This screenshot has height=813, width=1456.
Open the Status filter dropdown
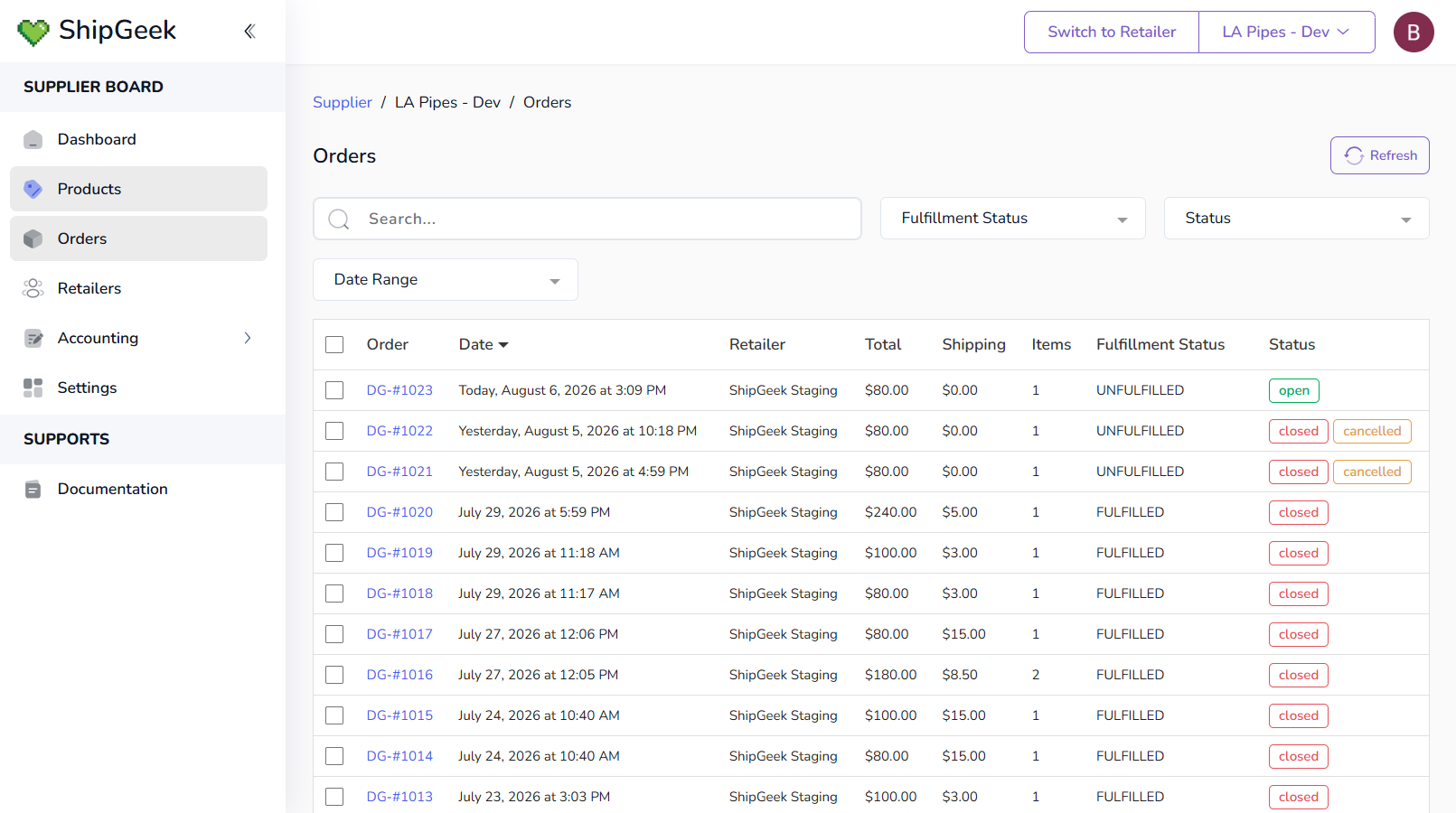(1296, 218)
